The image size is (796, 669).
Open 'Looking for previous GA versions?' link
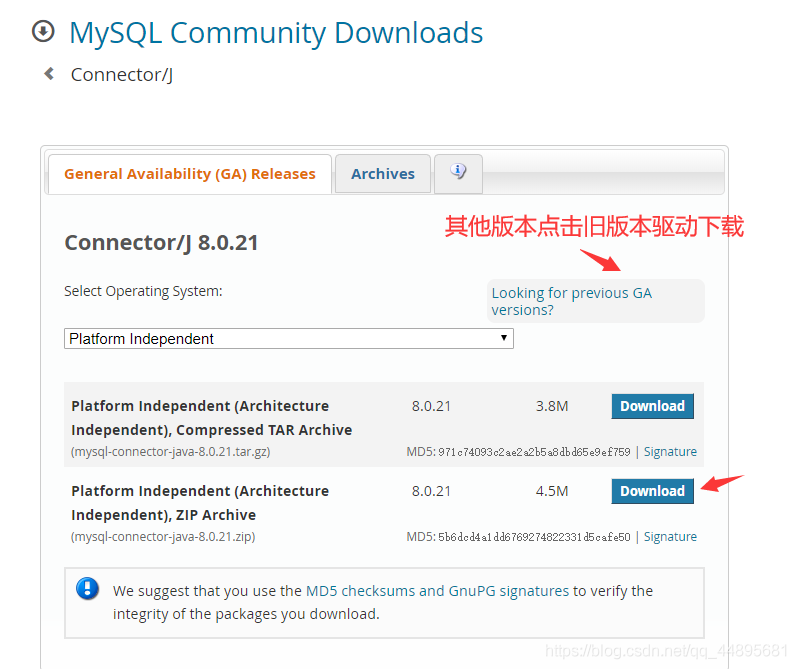571,301
